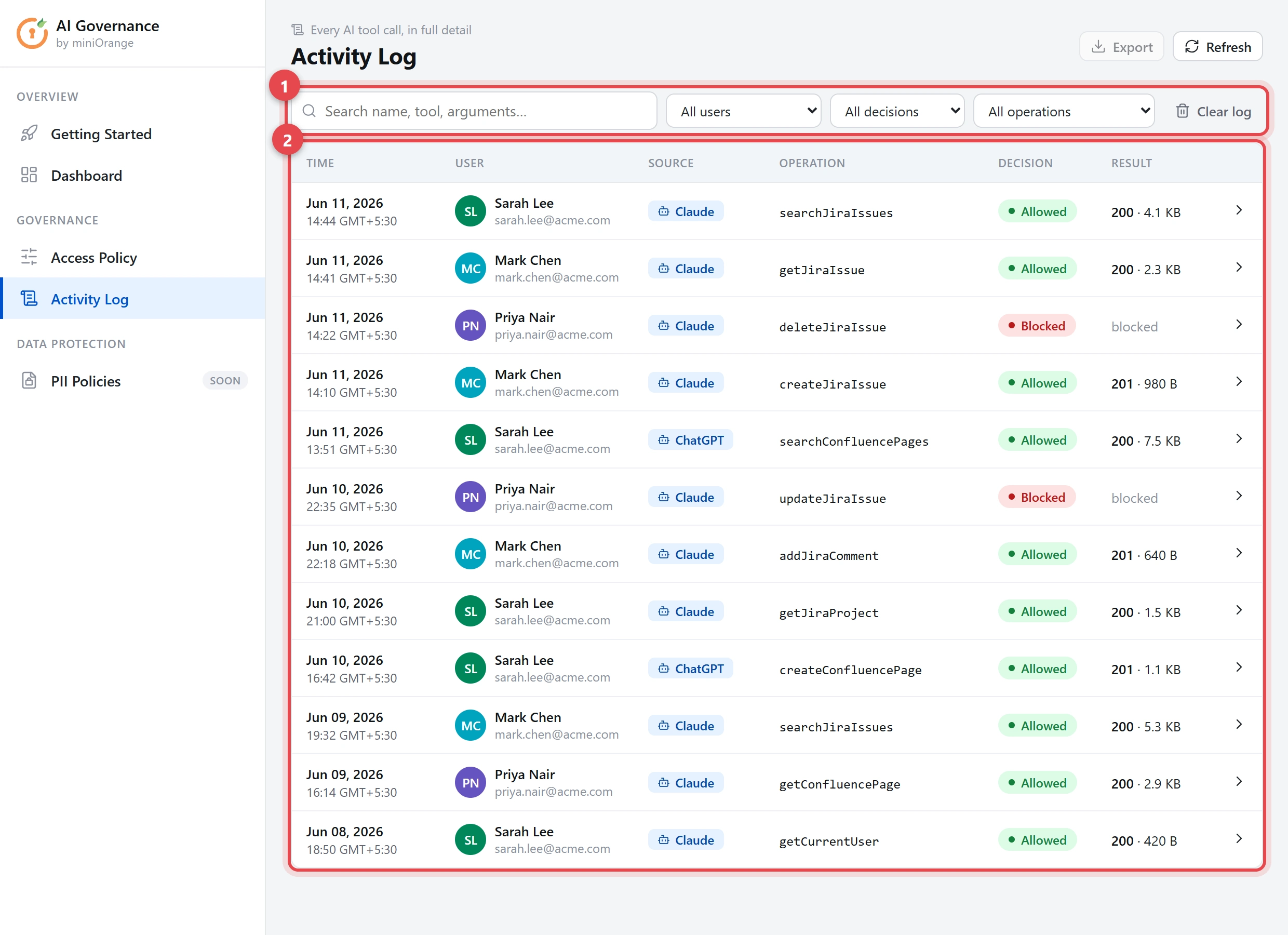Click the addJiraComment operation text
Viewport: 1288px width, 935px height.
coord(828,556)
